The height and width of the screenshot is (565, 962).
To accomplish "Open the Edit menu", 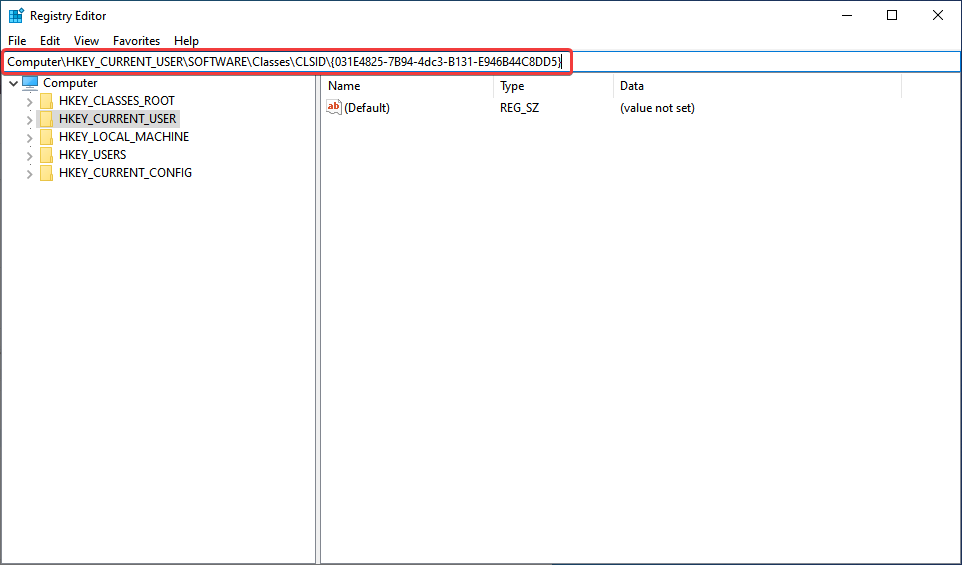I will point(50,40).
